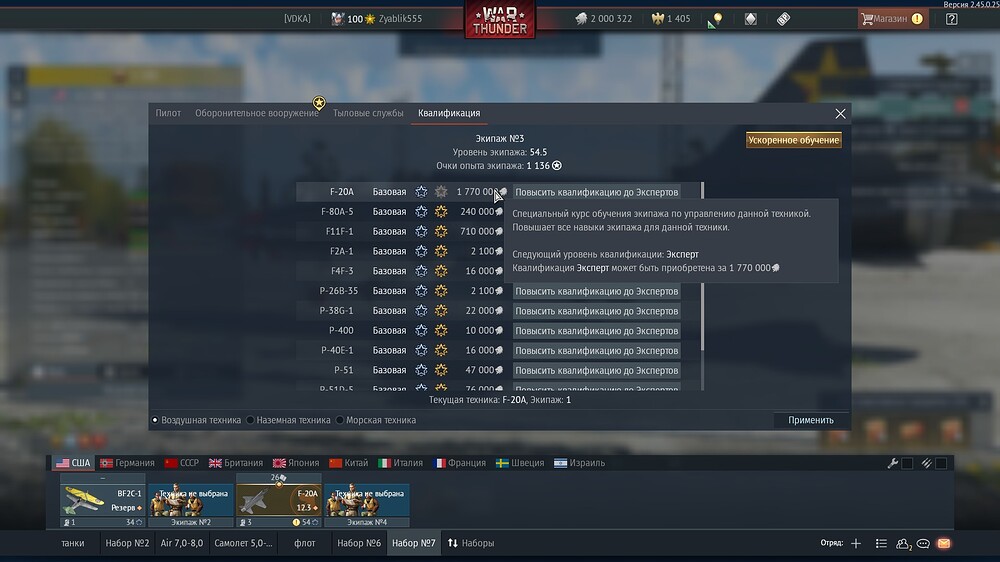Open the wrench settings icon
1000x562 pixels.
893,463
